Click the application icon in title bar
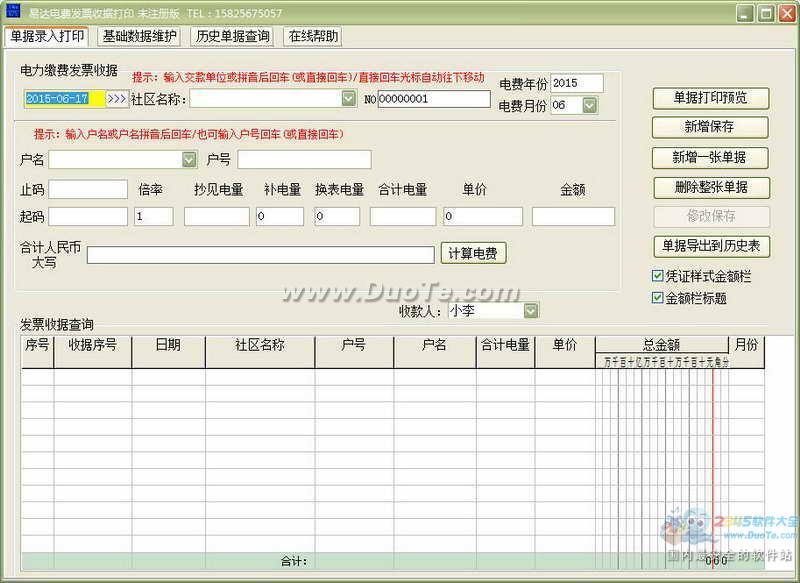The height and width of the screenshot is (583, 800). pos(12,11)
